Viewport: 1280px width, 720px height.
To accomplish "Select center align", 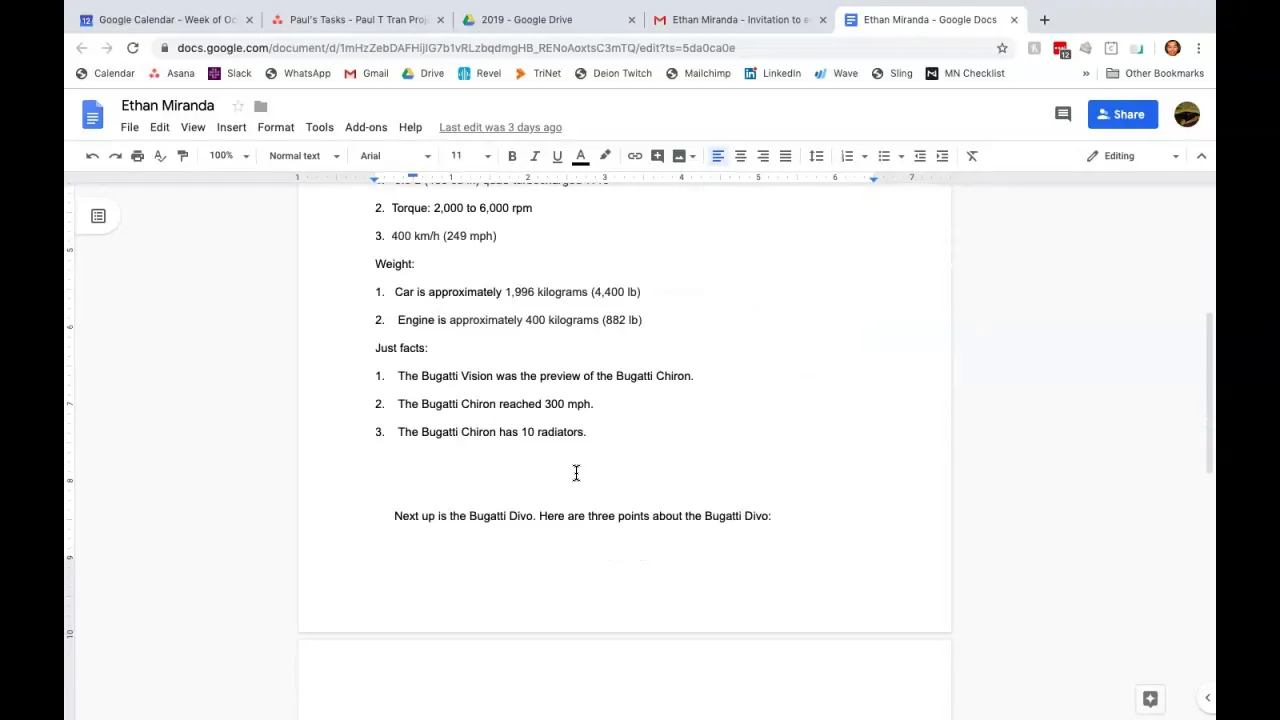I will click(x=741, y=156).
